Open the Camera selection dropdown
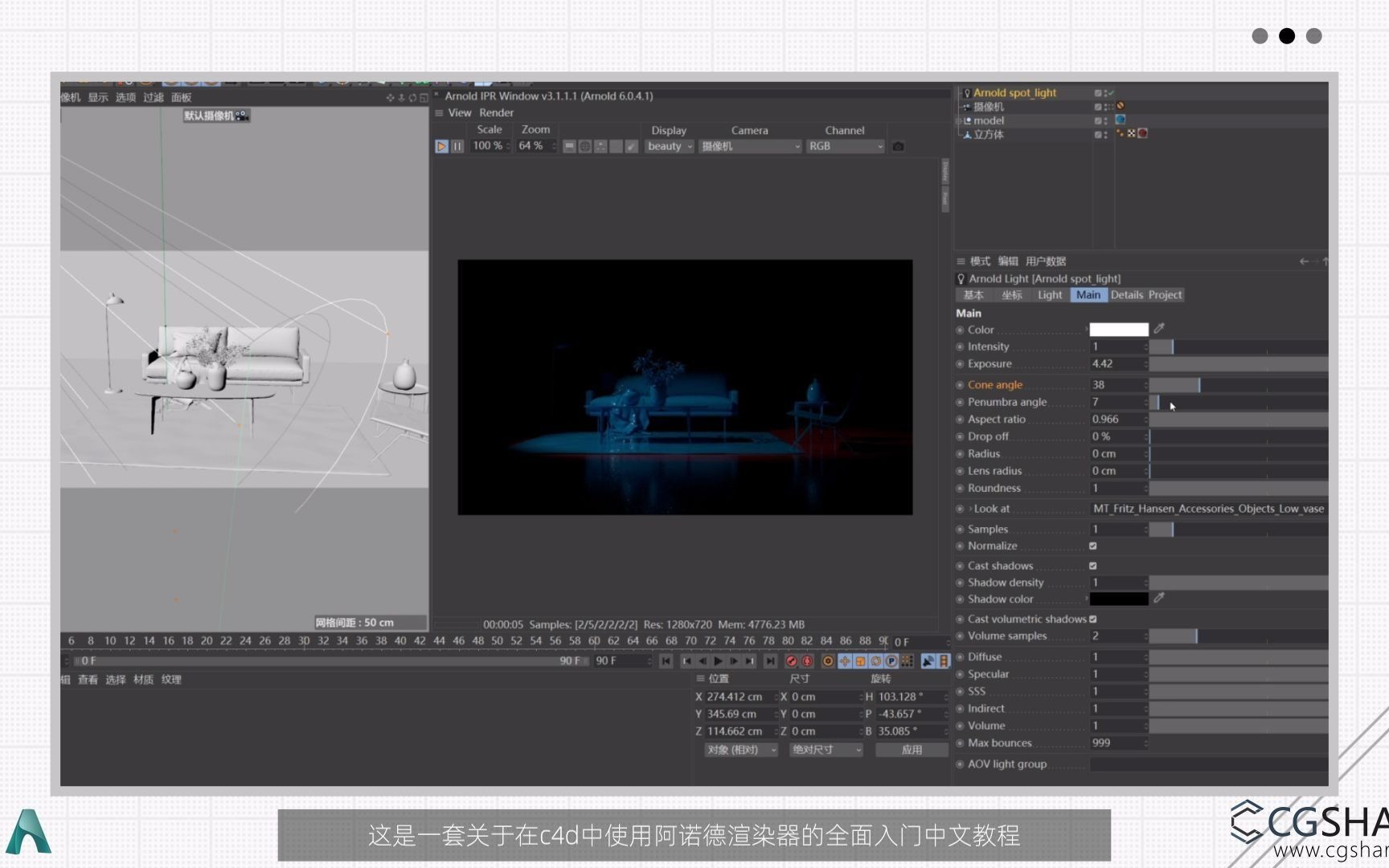This screenshot has height=868, width=1389. pos(748,145)
